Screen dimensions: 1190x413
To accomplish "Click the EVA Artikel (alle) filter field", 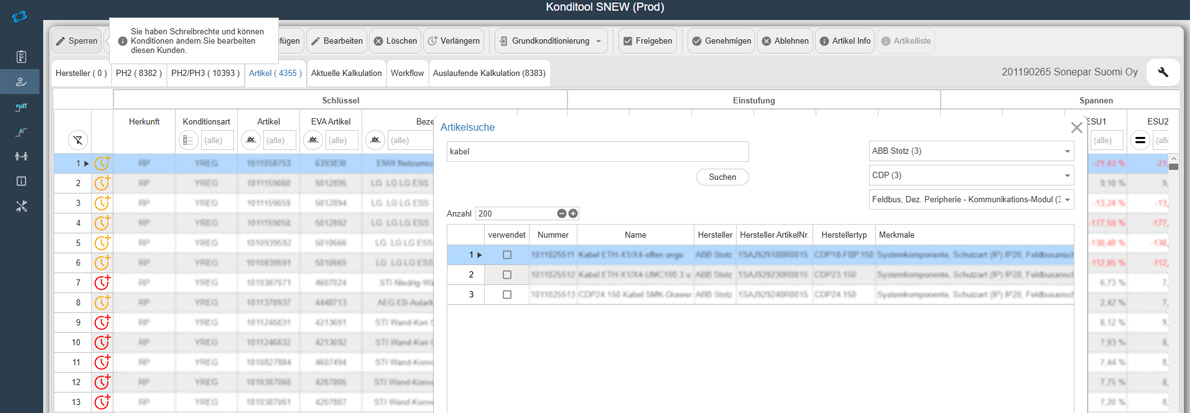I will pyautogui.click(x=342, y=140).
